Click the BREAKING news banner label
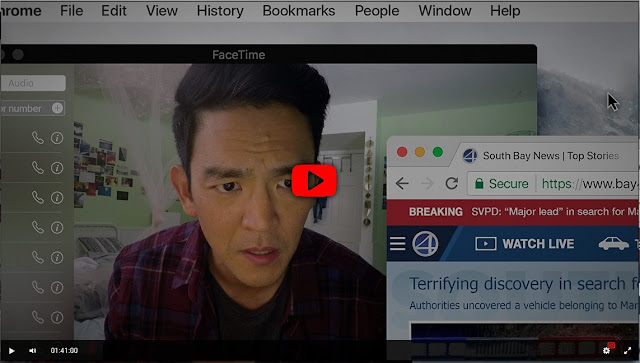Viewport: 640px width, 363px height. (436, 212)
